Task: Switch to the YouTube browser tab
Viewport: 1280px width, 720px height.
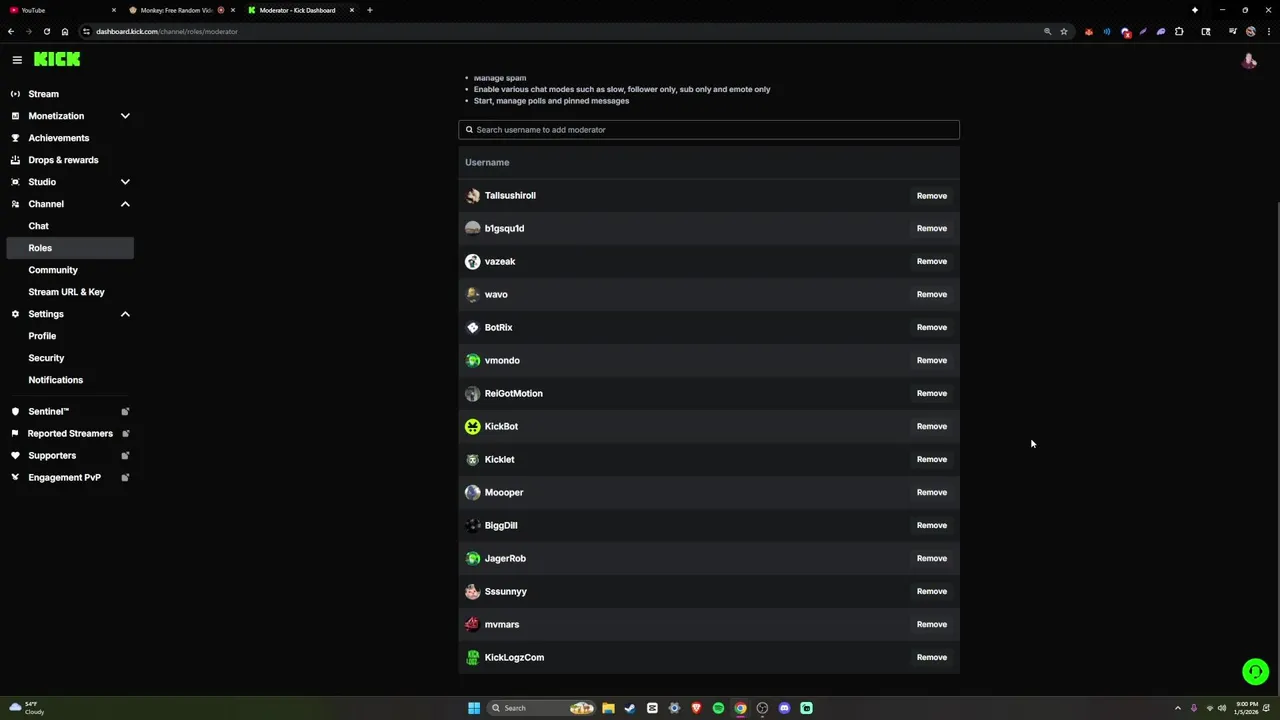Action: coord(62,10)
